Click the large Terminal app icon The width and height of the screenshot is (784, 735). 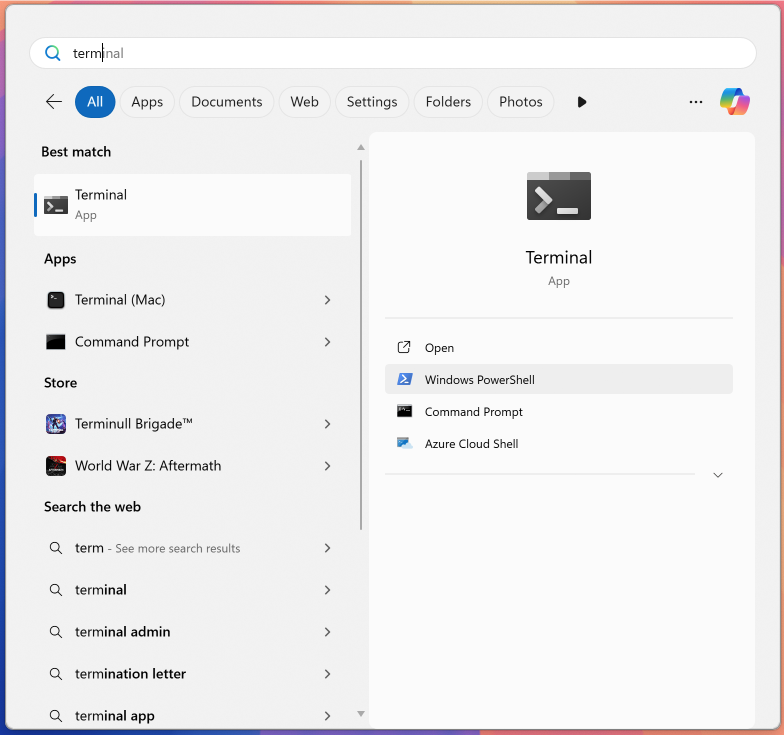coord(559,196)
